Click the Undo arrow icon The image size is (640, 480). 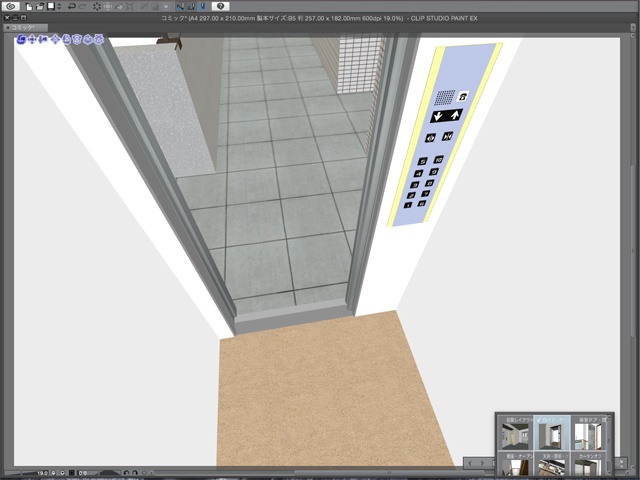click(x=72, y=6)
